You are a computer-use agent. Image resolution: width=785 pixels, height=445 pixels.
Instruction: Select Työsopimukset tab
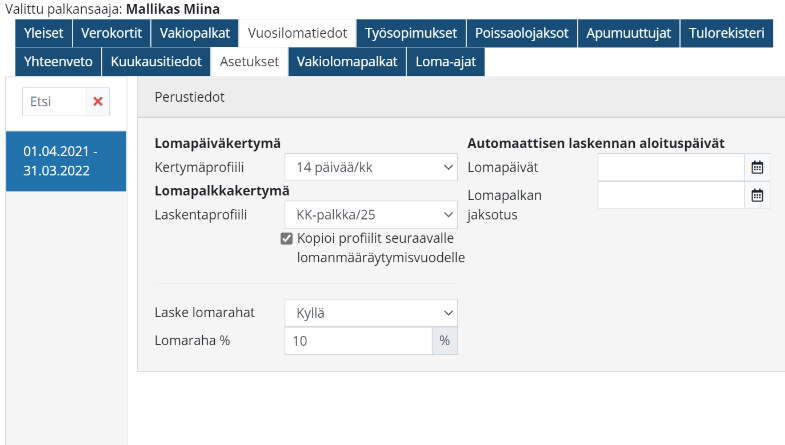[412, 34]
